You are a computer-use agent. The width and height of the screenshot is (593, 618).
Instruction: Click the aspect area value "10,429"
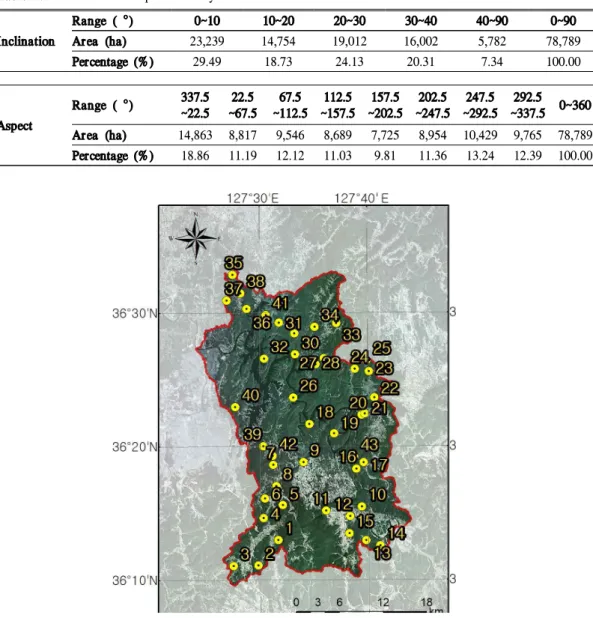coord(480,135)
